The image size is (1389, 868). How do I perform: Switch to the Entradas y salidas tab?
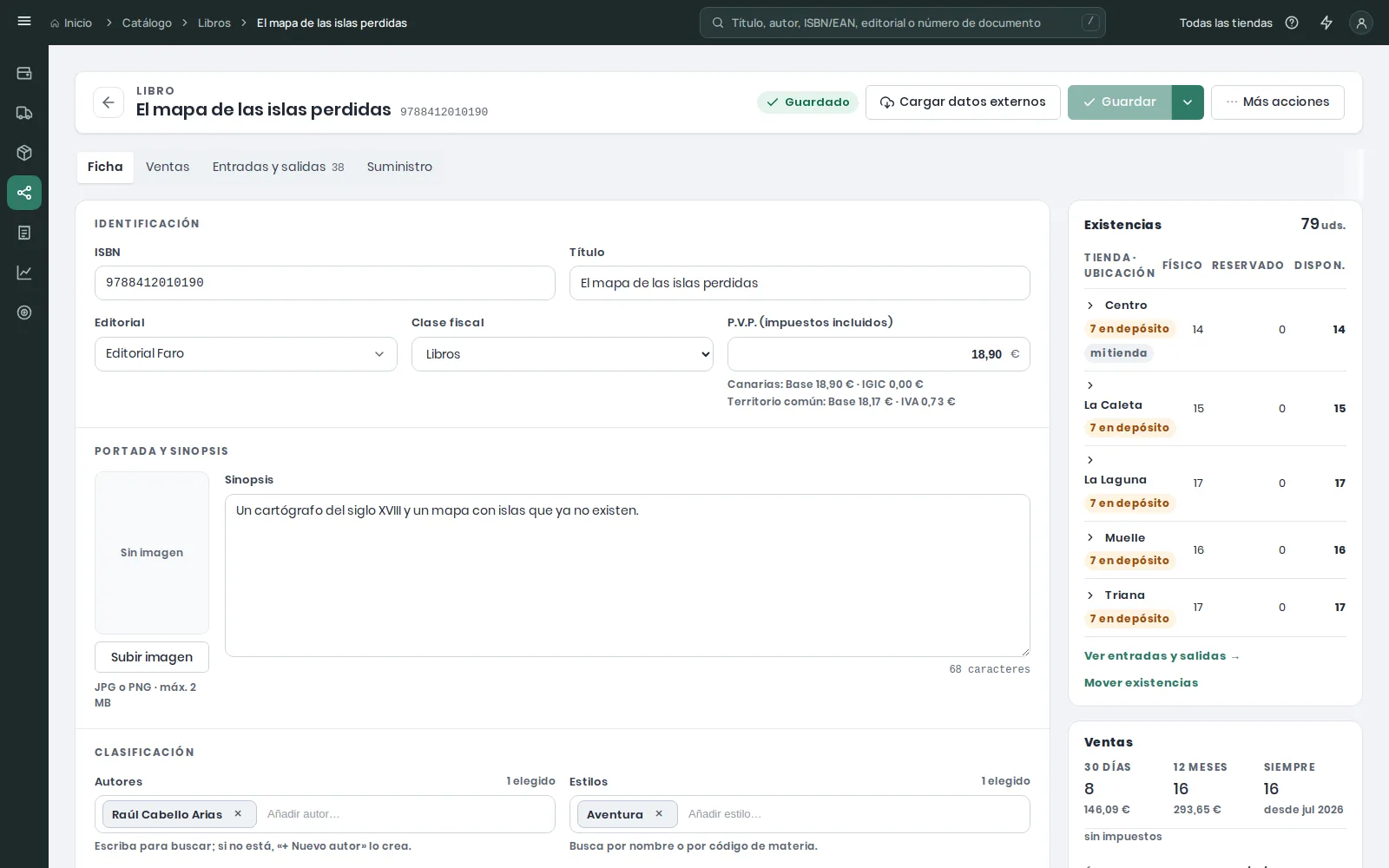(278, 167)
